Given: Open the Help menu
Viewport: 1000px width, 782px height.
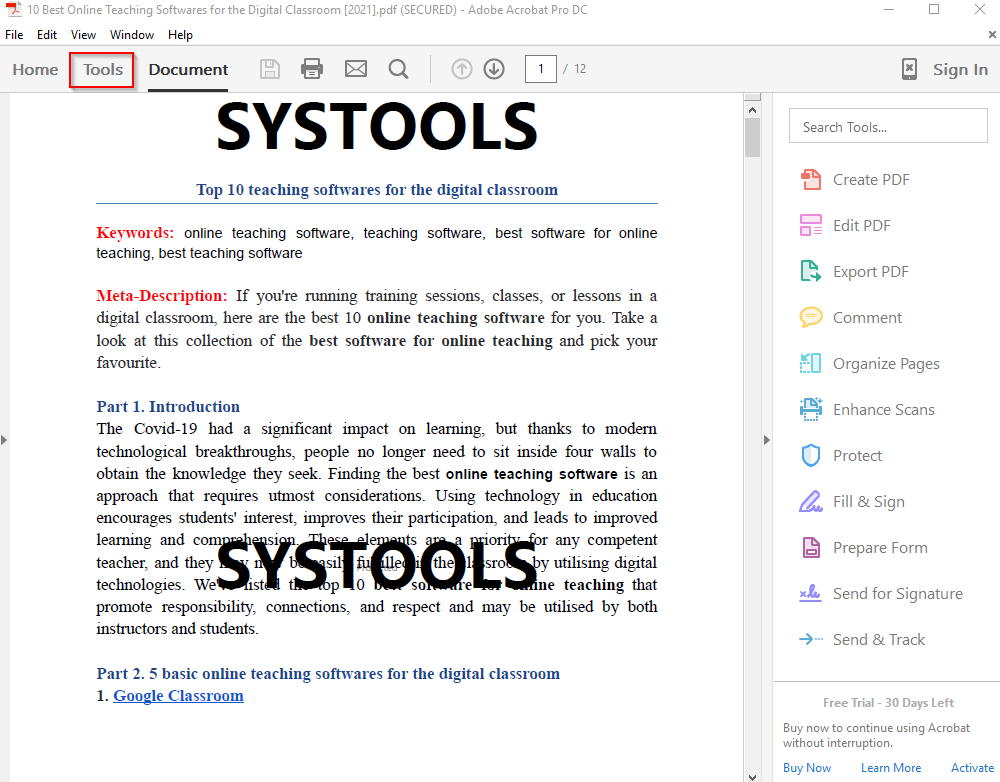Looking at the screenshot, I should point(180,35).
